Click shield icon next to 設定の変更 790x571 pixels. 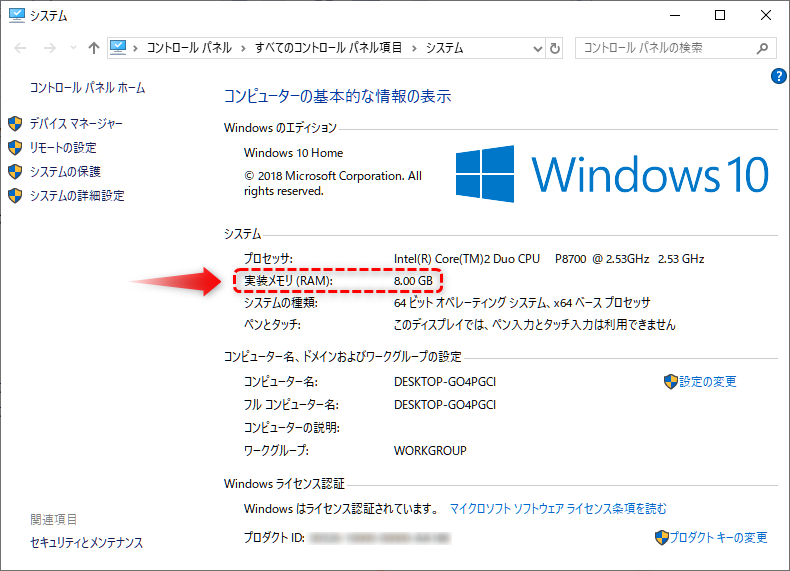coord(671,382)
